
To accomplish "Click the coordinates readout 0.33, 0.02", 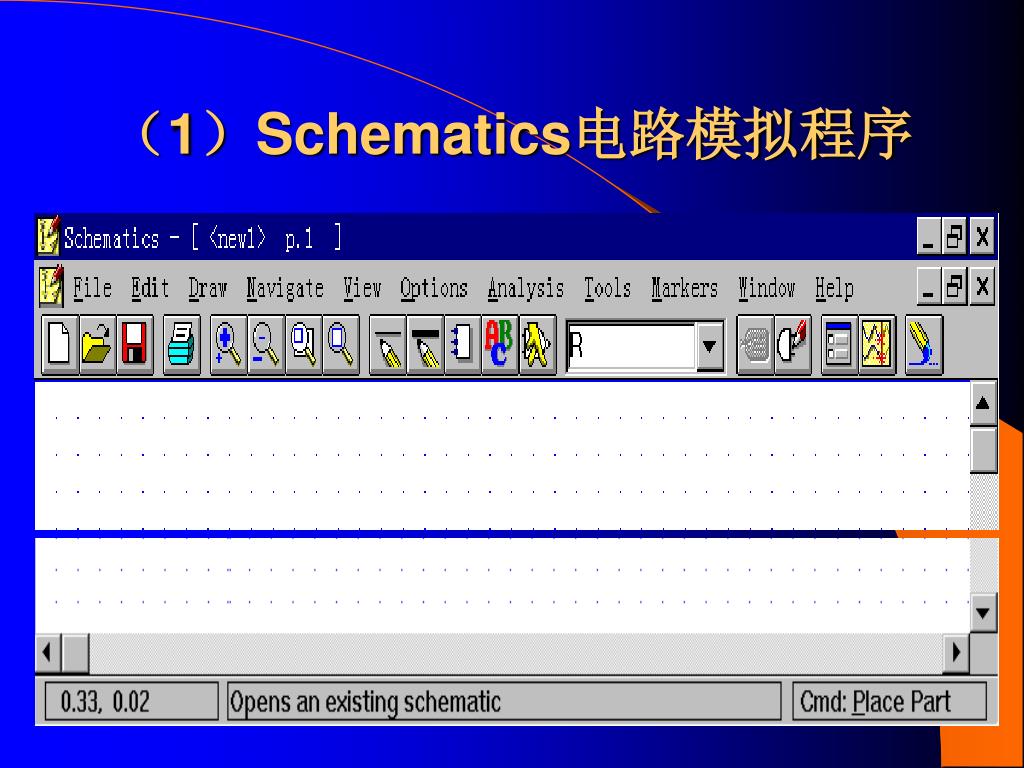I will pyautogui.click(x=131, y=701).
